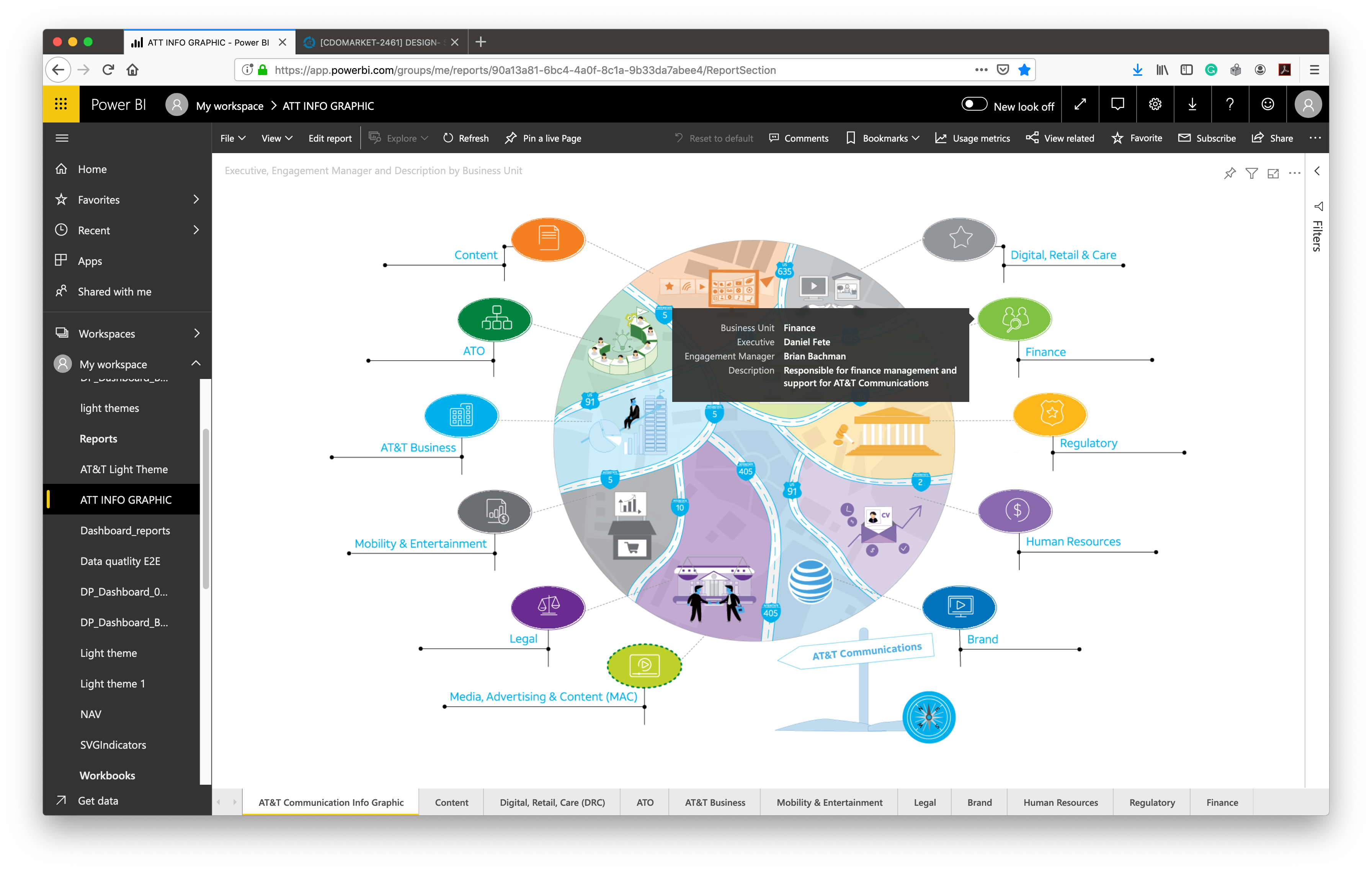Open the visual's filter icon
This screenshot has height=872, width=1372.
pos(1251,173)
